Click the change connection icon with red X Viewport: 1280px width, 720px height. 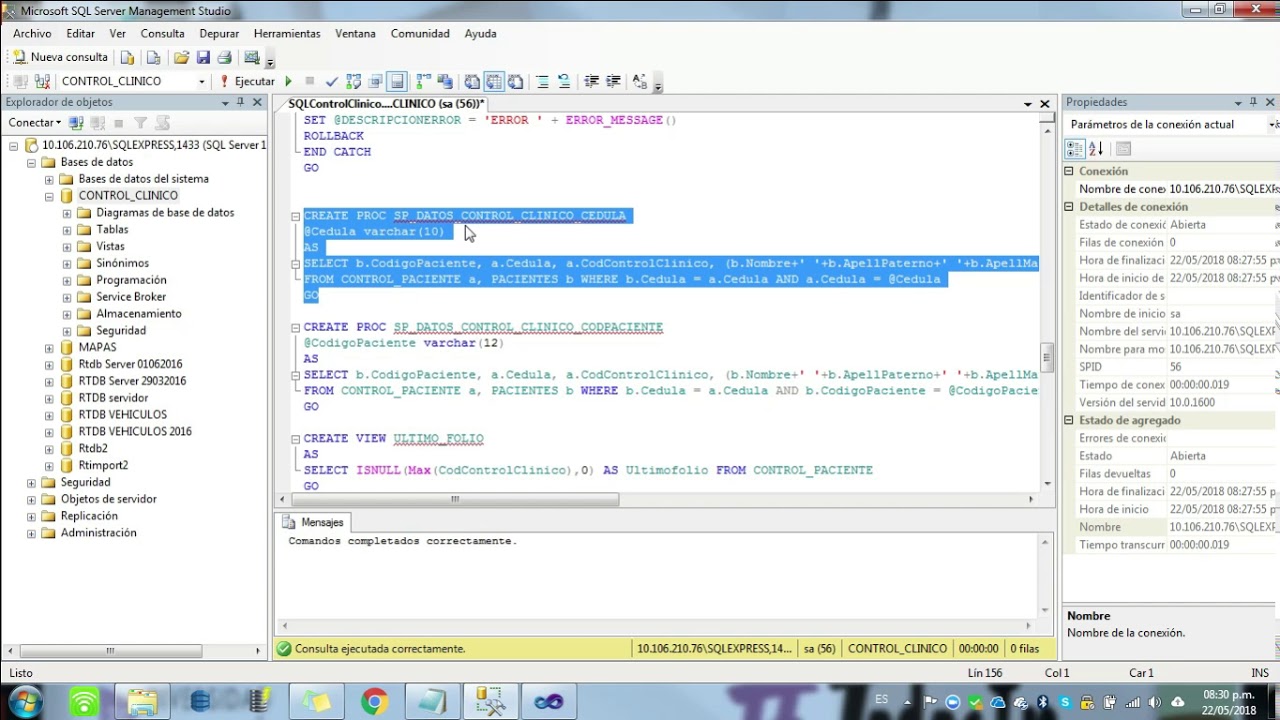[x=42, y=81]
